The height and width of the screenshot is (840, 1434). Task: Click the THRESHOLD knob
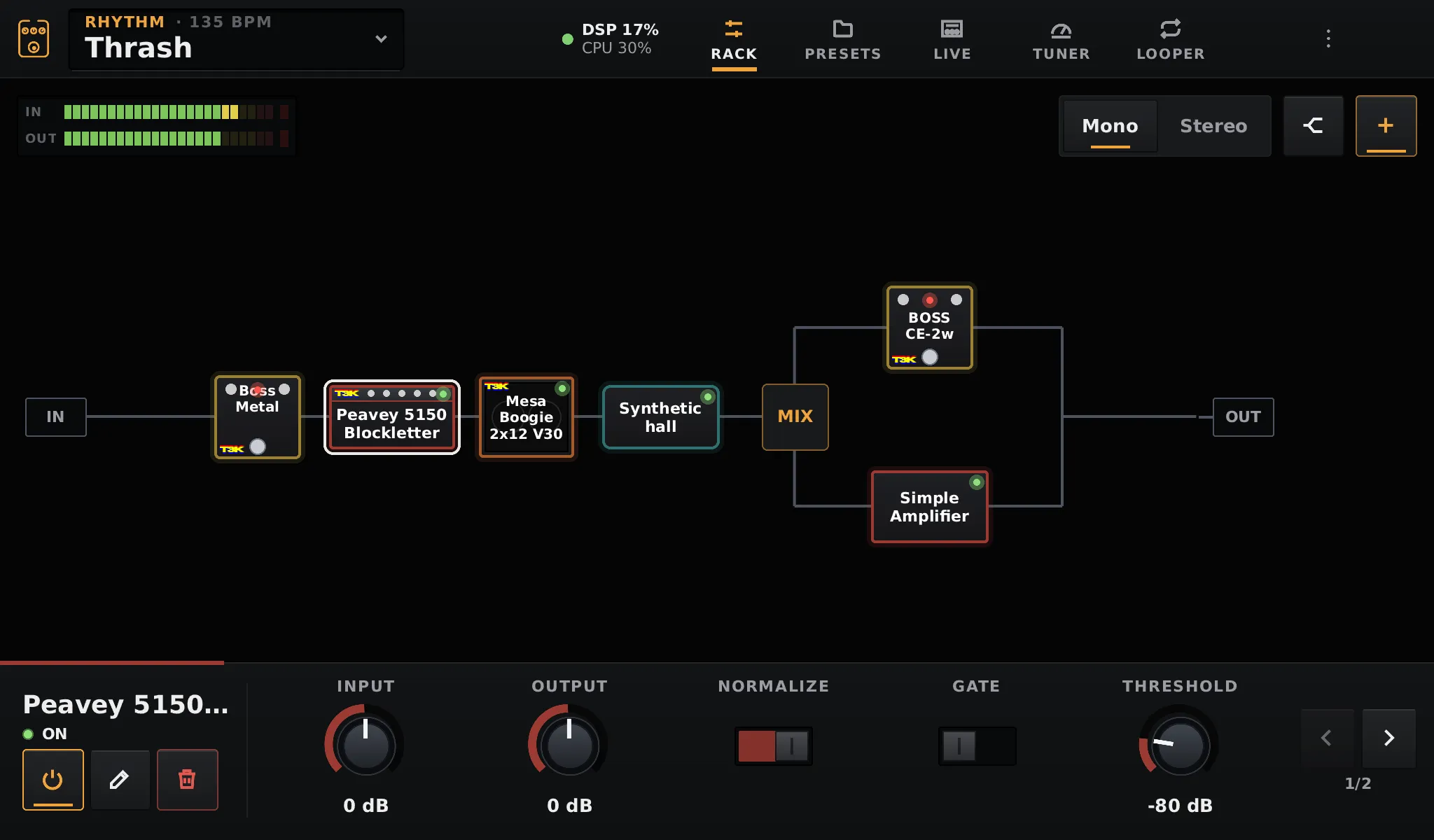point(1180,744)
